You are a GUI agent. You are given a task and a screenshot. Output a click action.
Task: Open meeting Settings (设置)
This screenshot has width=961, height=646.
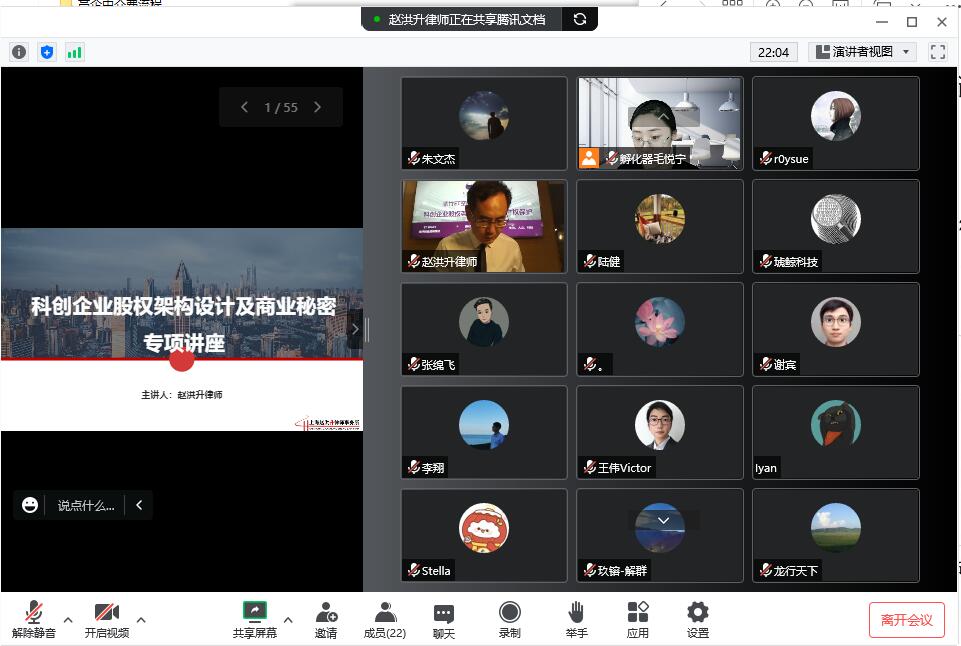698,619
